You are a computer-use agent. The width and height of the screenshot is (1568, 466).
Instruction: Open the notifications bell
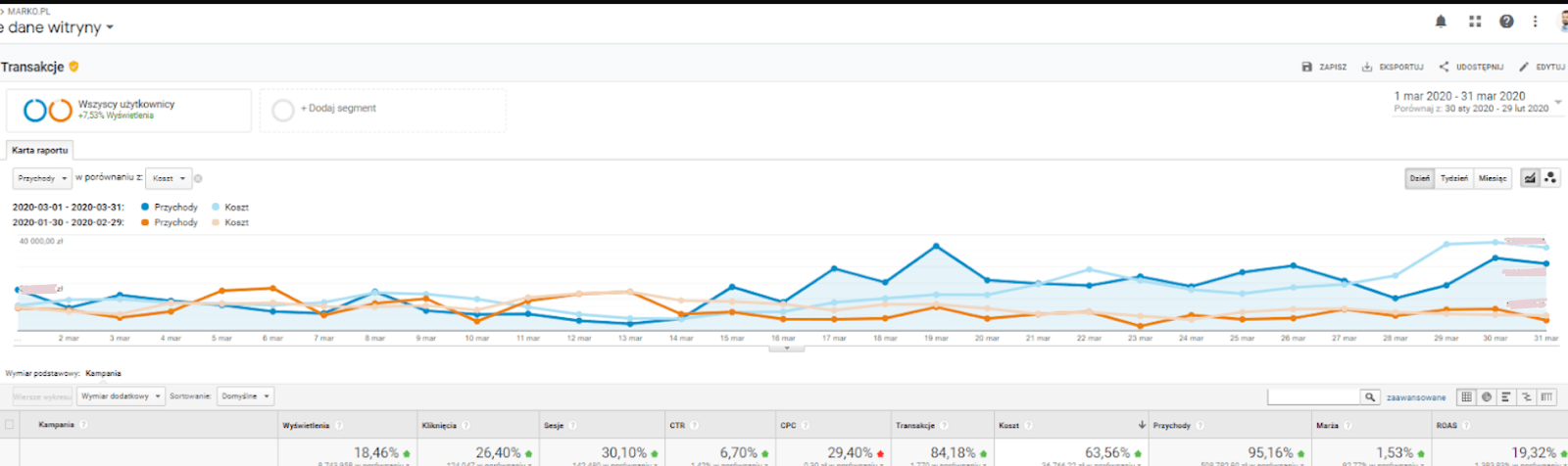[1441, 21]
